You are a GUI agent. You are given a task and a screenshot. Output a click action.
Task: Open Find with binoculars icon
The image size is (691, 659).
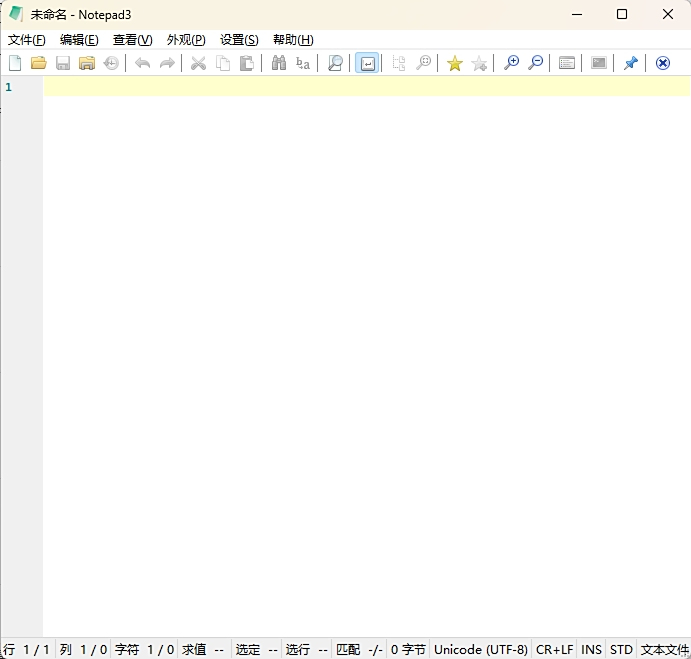pyautogui.click(x=279, y=63)
